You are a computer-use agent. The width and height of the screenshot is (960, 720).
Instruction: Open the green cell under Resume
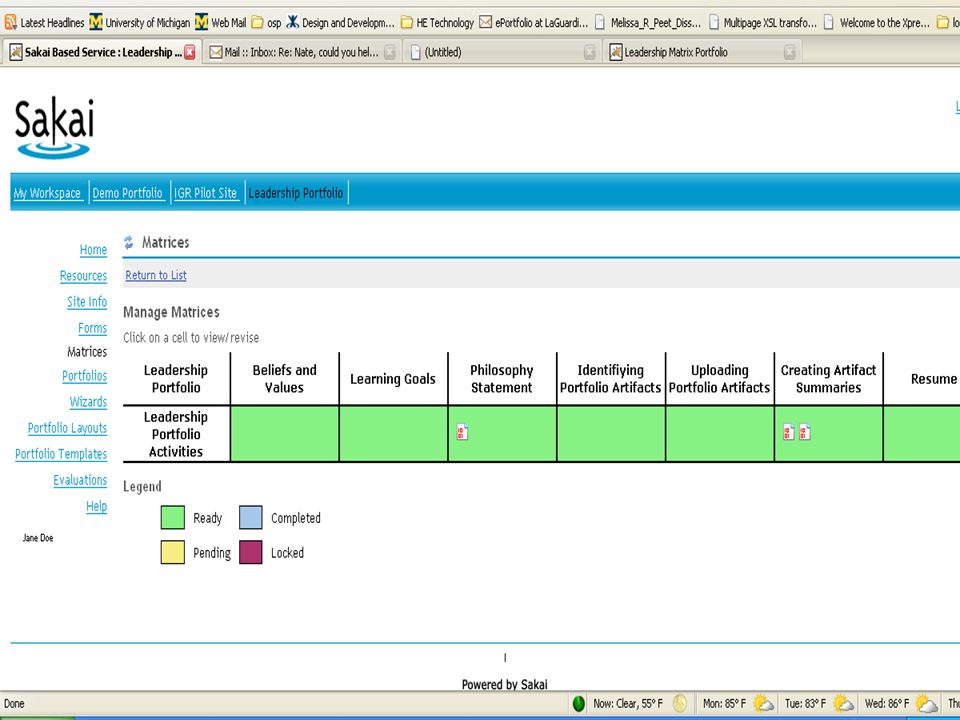[x=922, y=433]
